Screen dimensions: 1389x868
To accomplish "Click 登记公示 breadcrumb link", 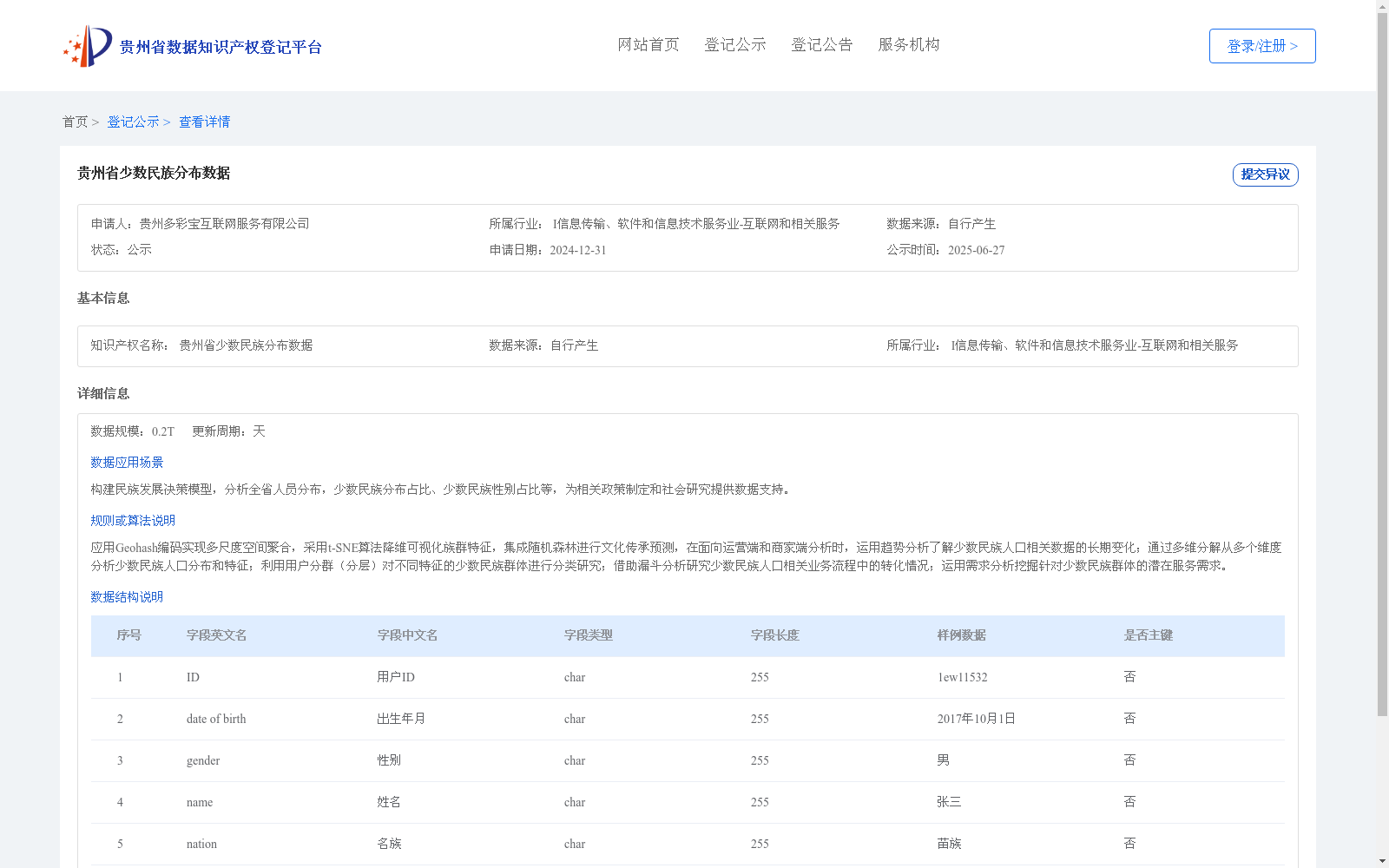I will [133, 122].
